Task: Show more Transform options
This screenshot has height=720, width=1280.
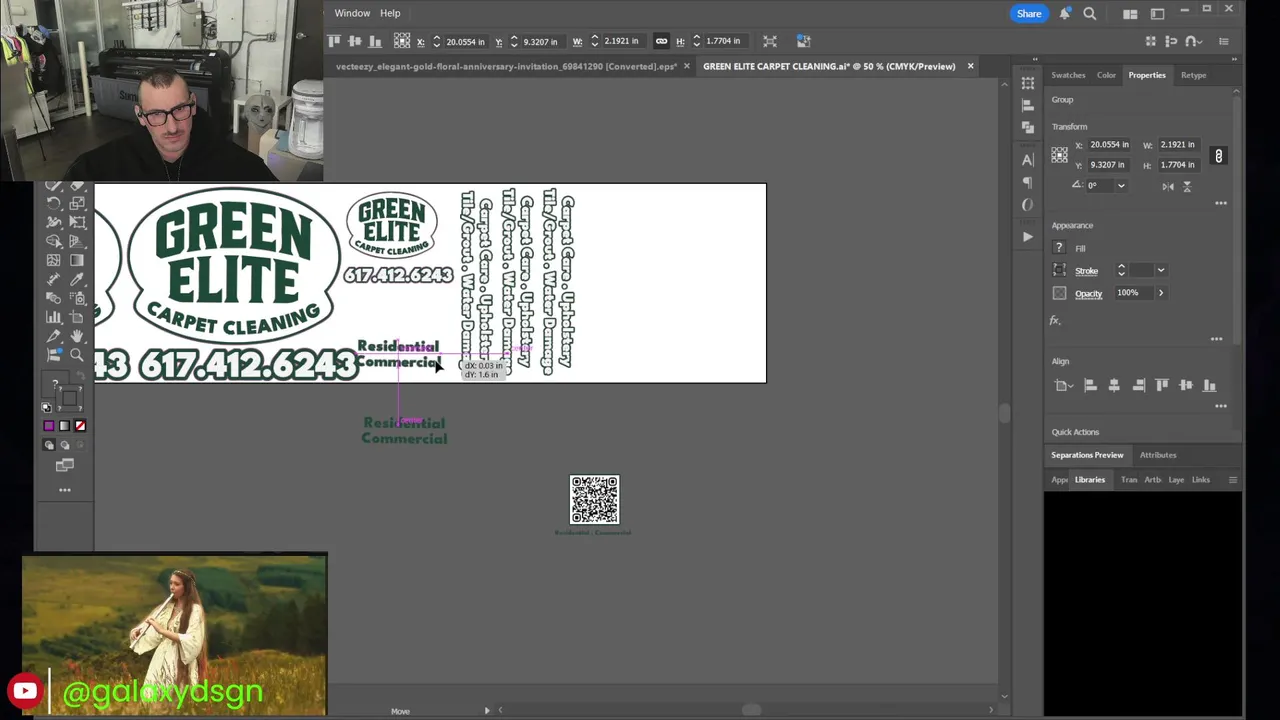Action: pos(1221,203)
